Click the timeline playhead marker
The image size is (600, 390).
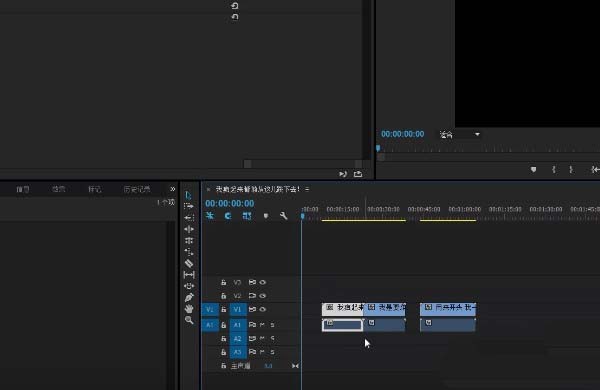(x=302, y=216)
